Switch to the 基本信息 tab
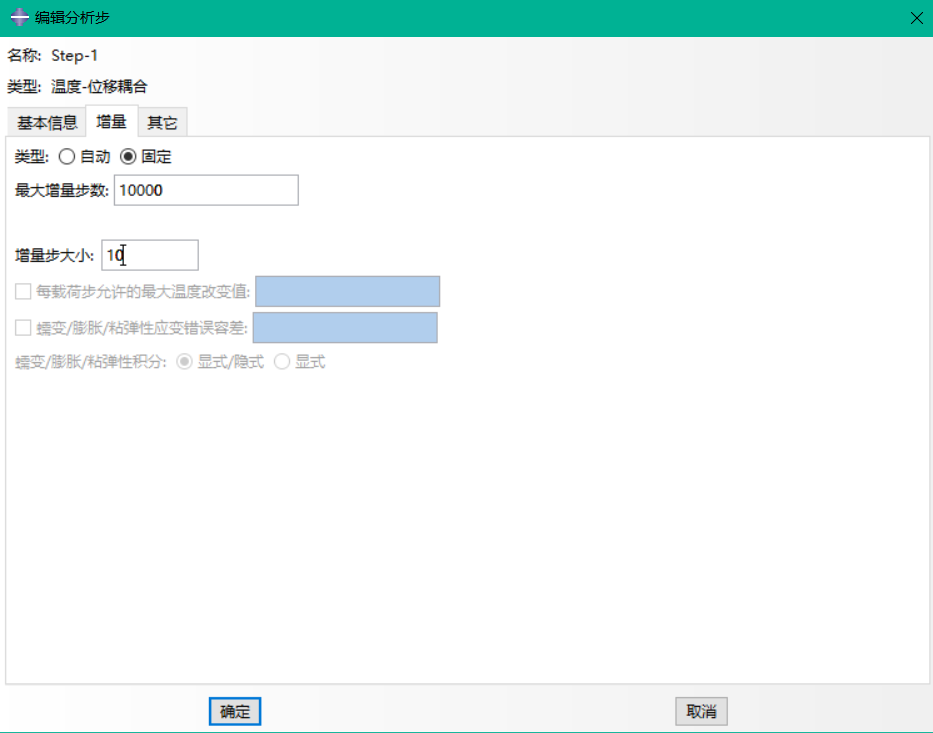933x733 pixels. [x=46, y=123]
